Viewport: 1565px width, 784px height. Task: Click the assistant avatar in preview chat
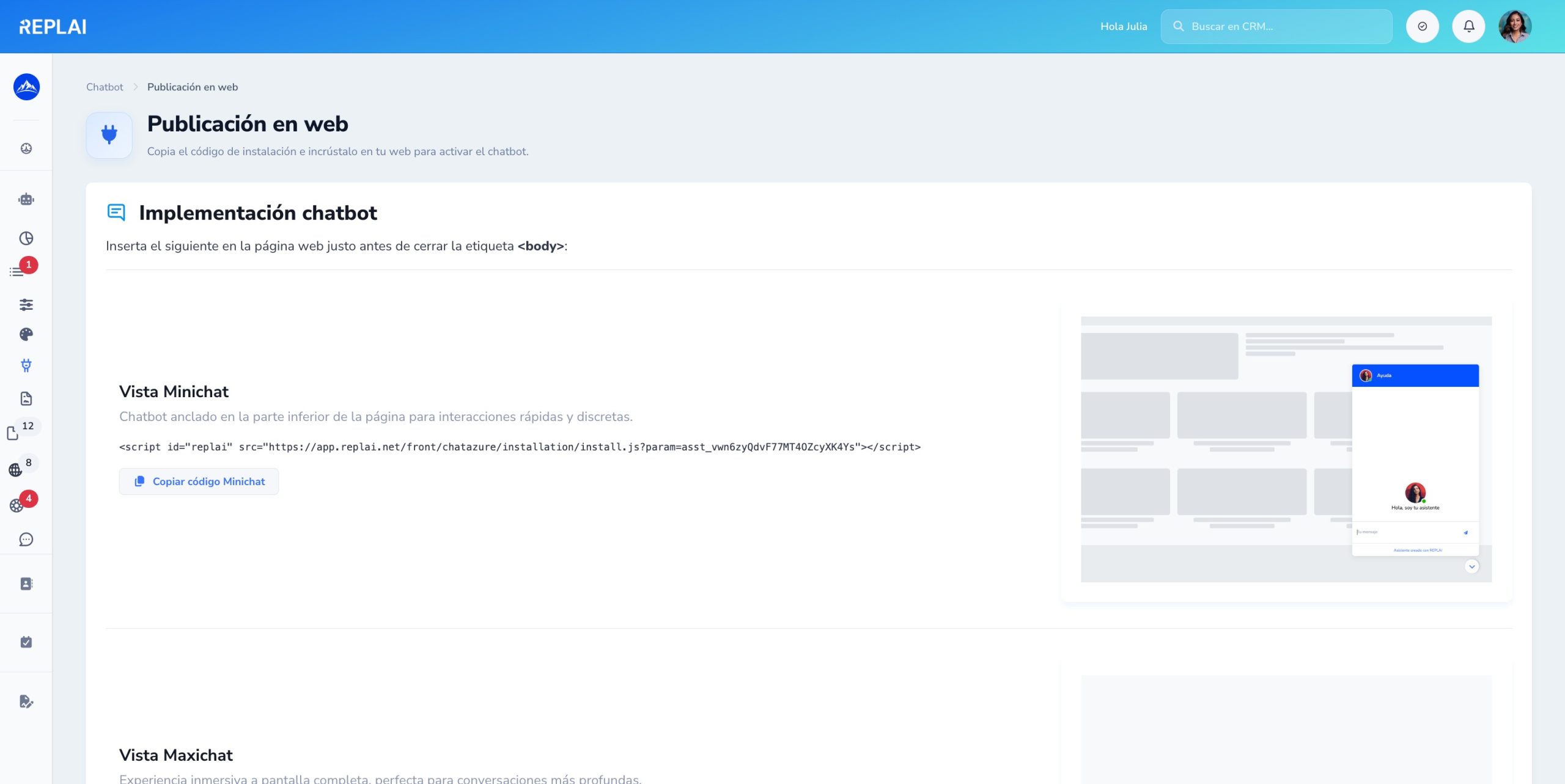1415,493
